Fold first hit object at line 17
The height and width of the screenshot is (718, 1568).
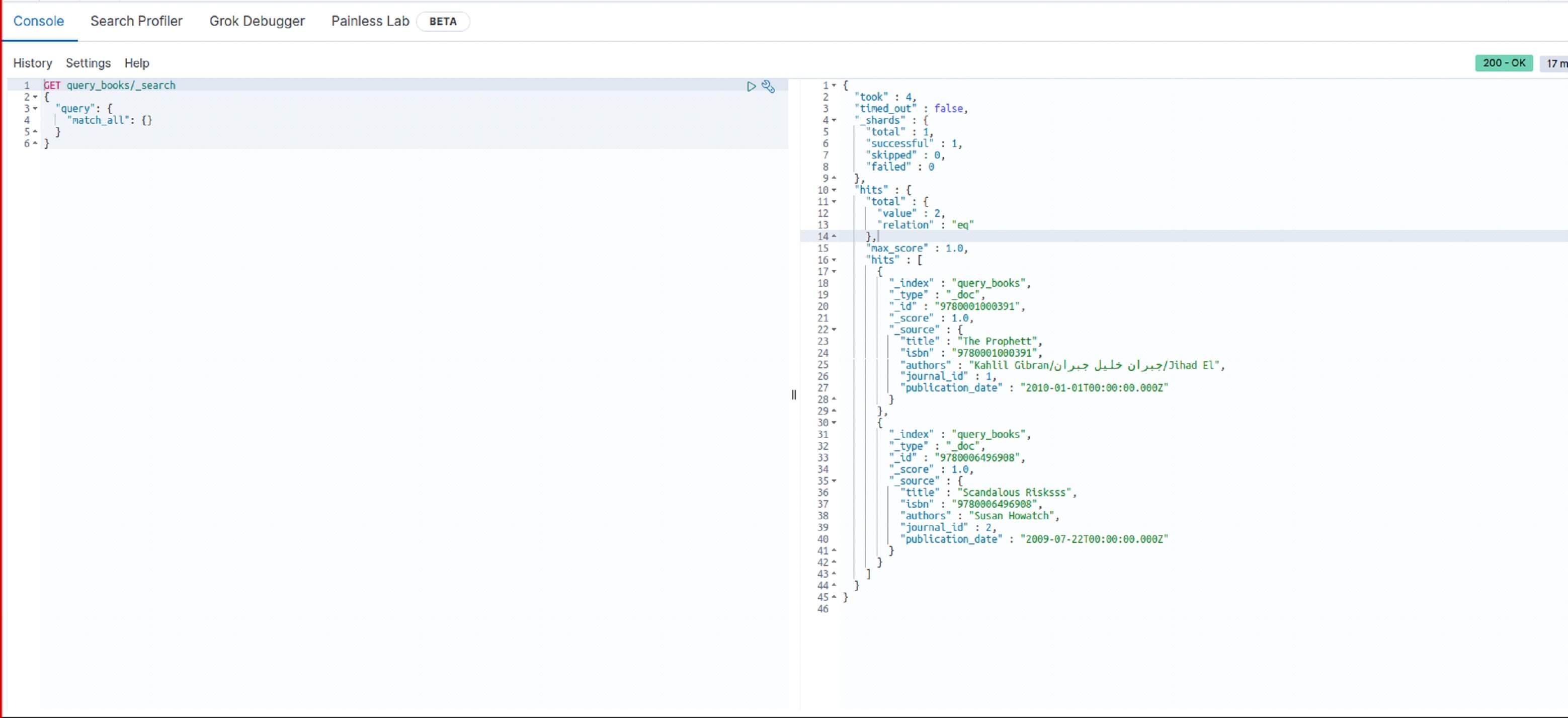point(834,272)
